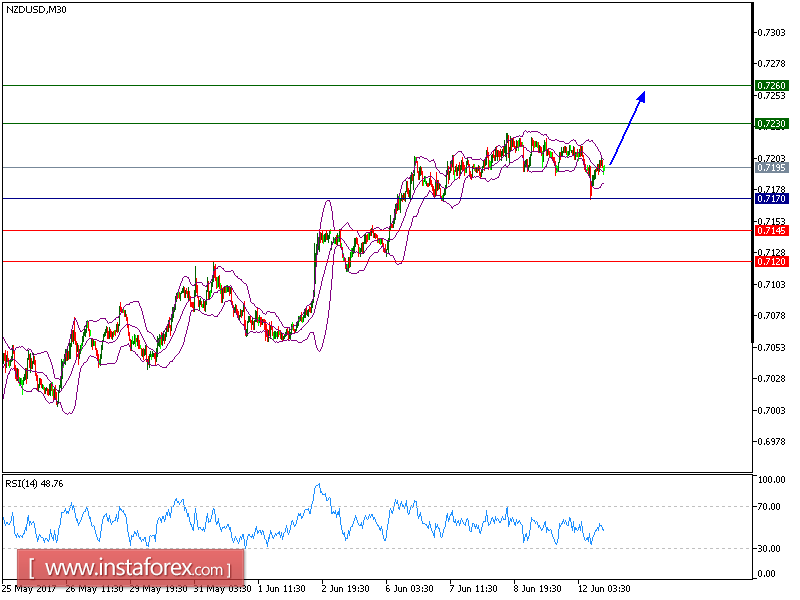Click the RSI peak near 2 Jun 19:30

click(x=318, y=483)
